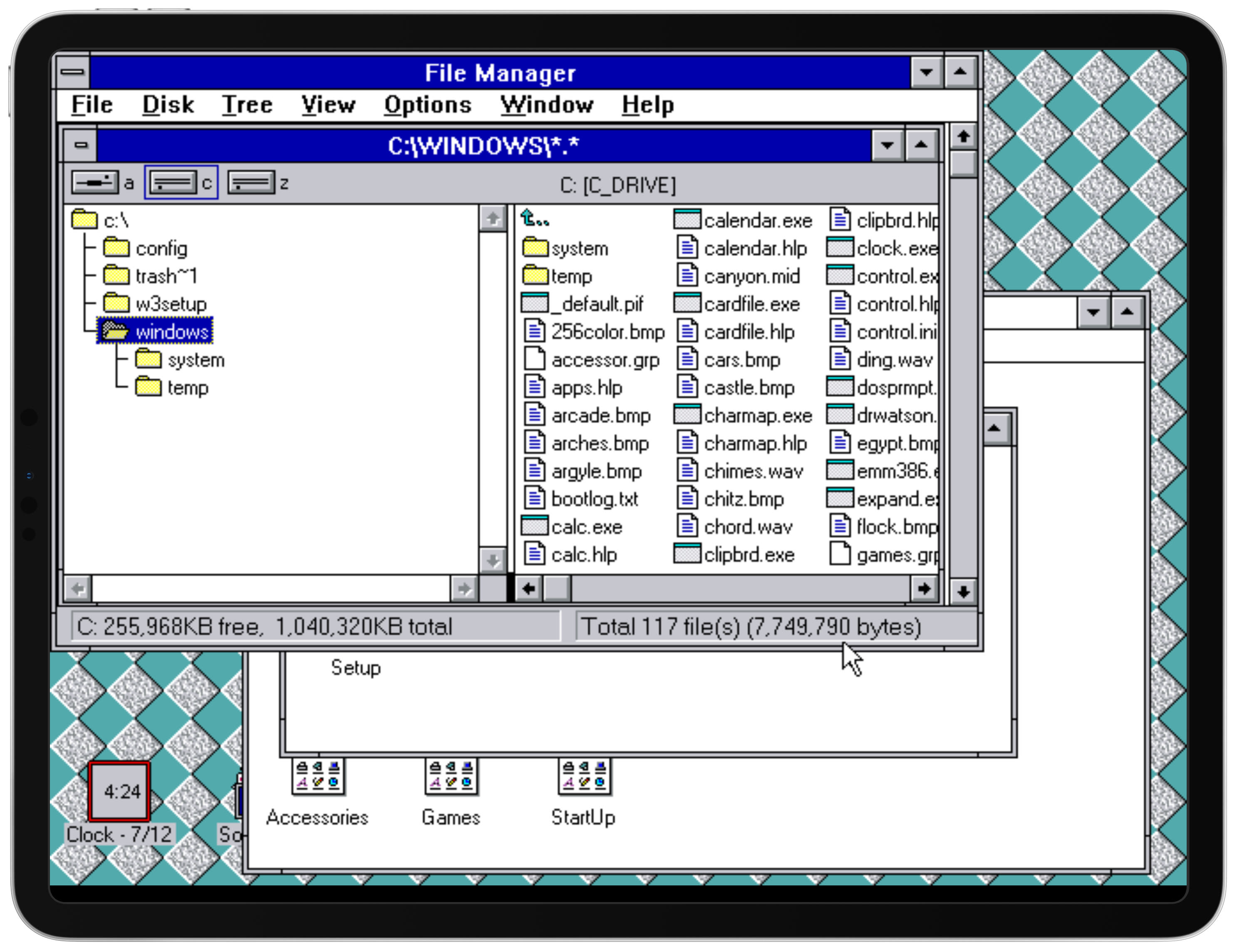Select the w3setup folder in tree
1237x952 pixels.
click(x=171, y=304)
